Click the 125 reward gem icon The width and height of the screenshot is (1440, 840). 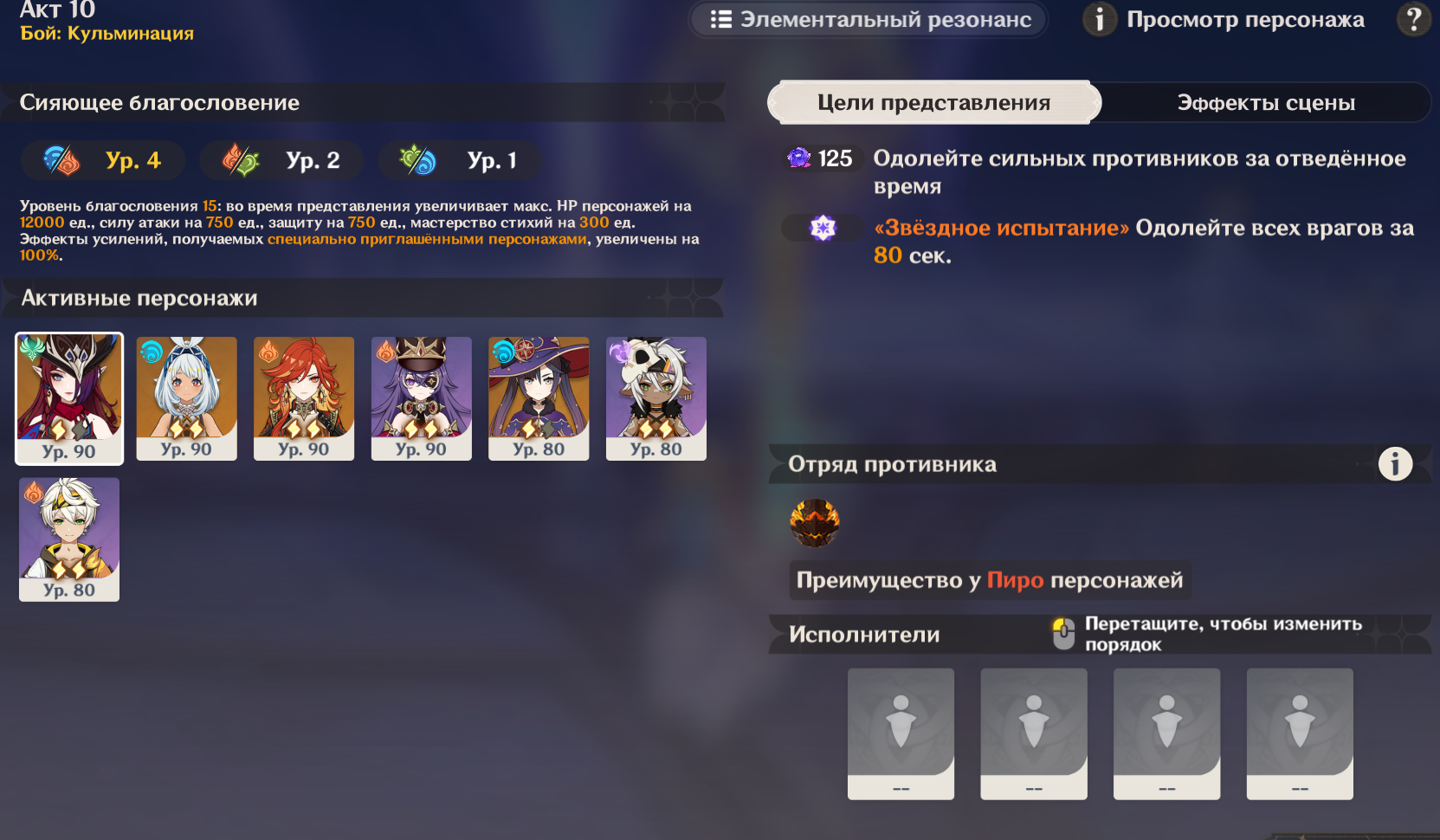(x=798, y=158)
